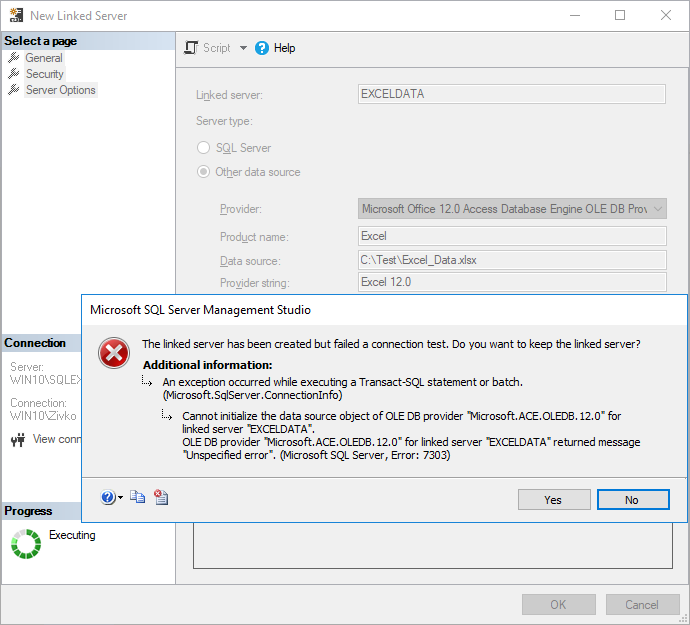Image resolution: width=690 pixels, height=625 pixels.
Task: Open the Security page
Action: click(x=45, y=74)
